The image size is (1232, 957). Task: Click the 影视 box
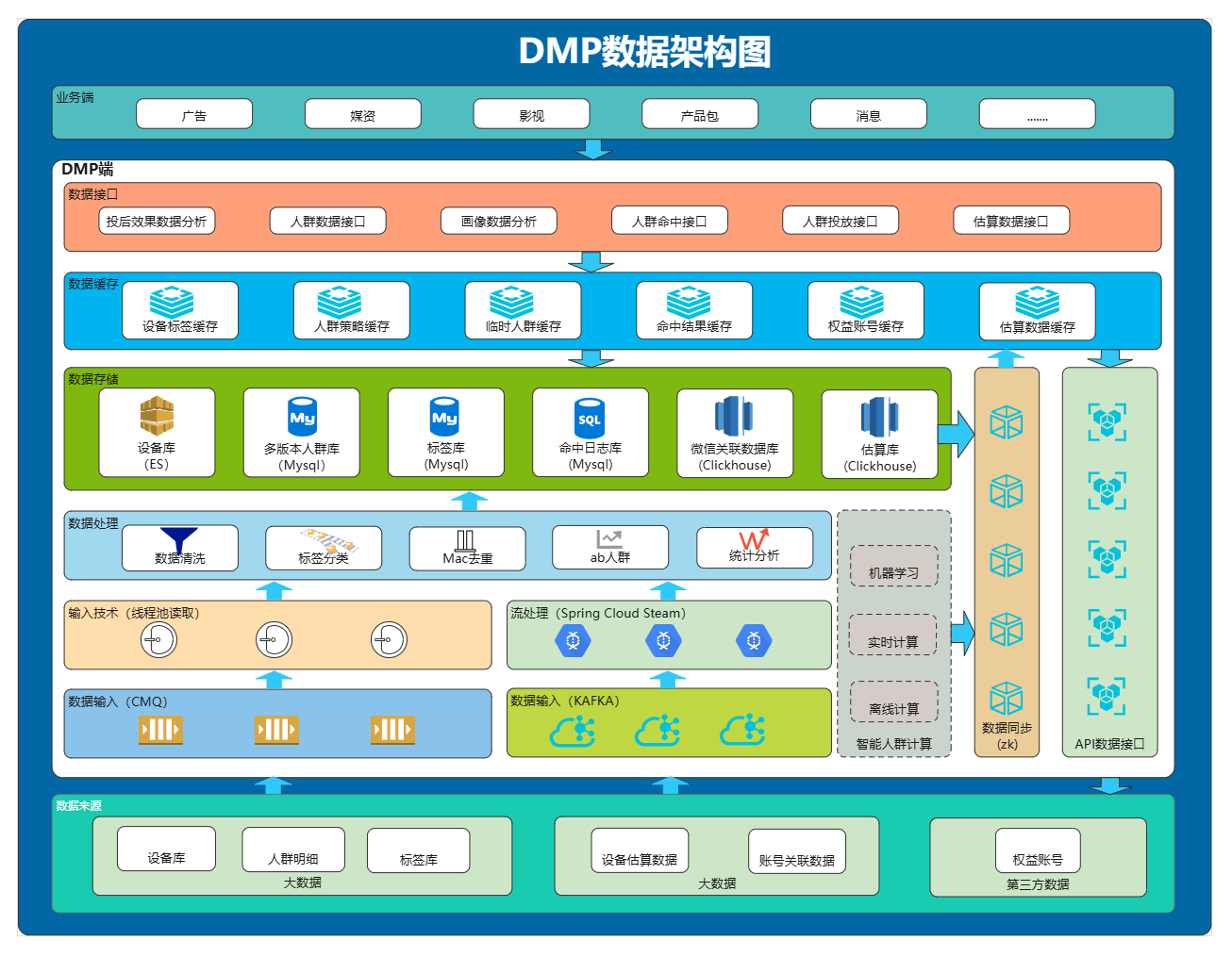532,114
